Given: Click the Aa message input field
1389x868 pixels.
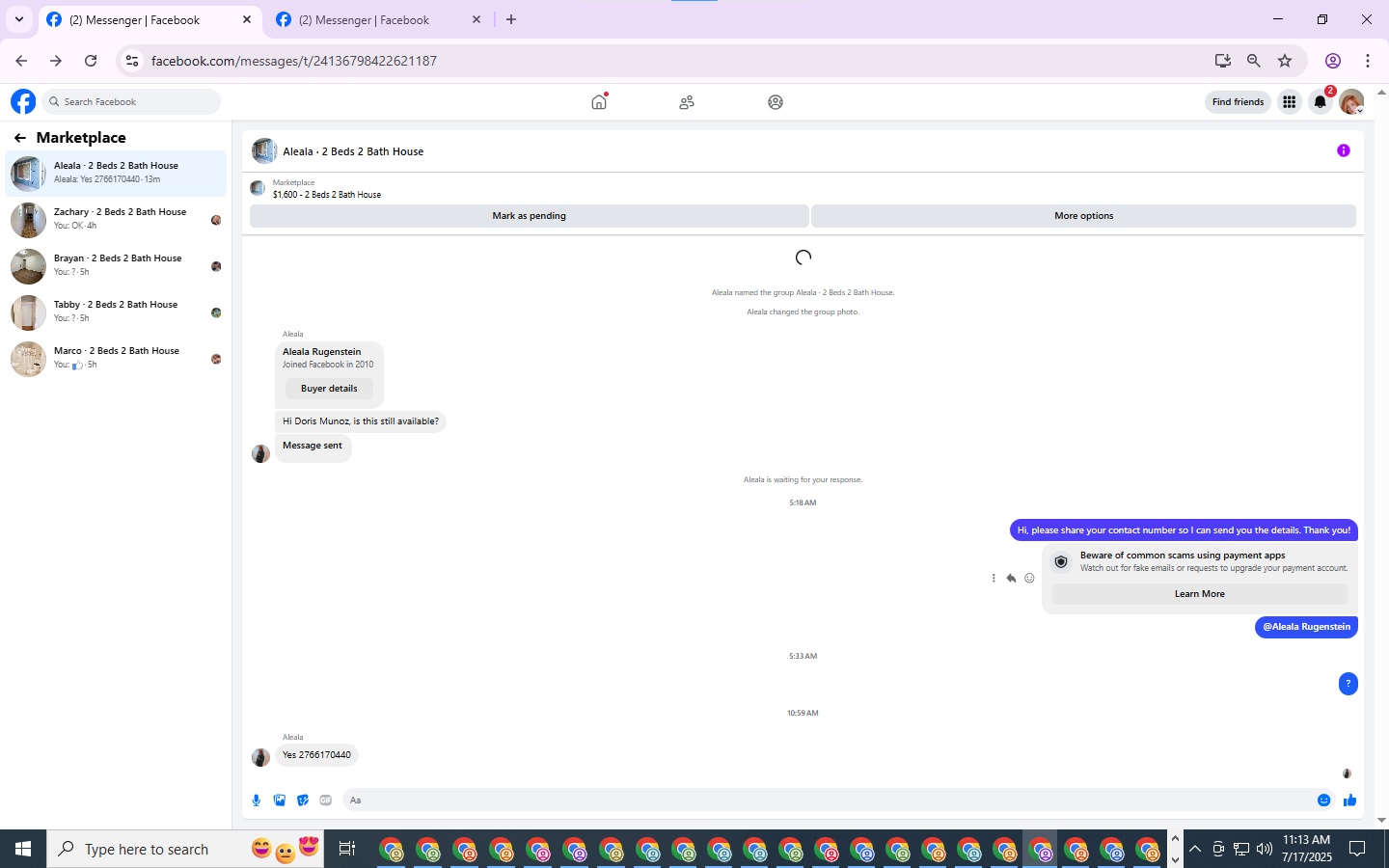Looking at the screenshot, I should point(830,800).
